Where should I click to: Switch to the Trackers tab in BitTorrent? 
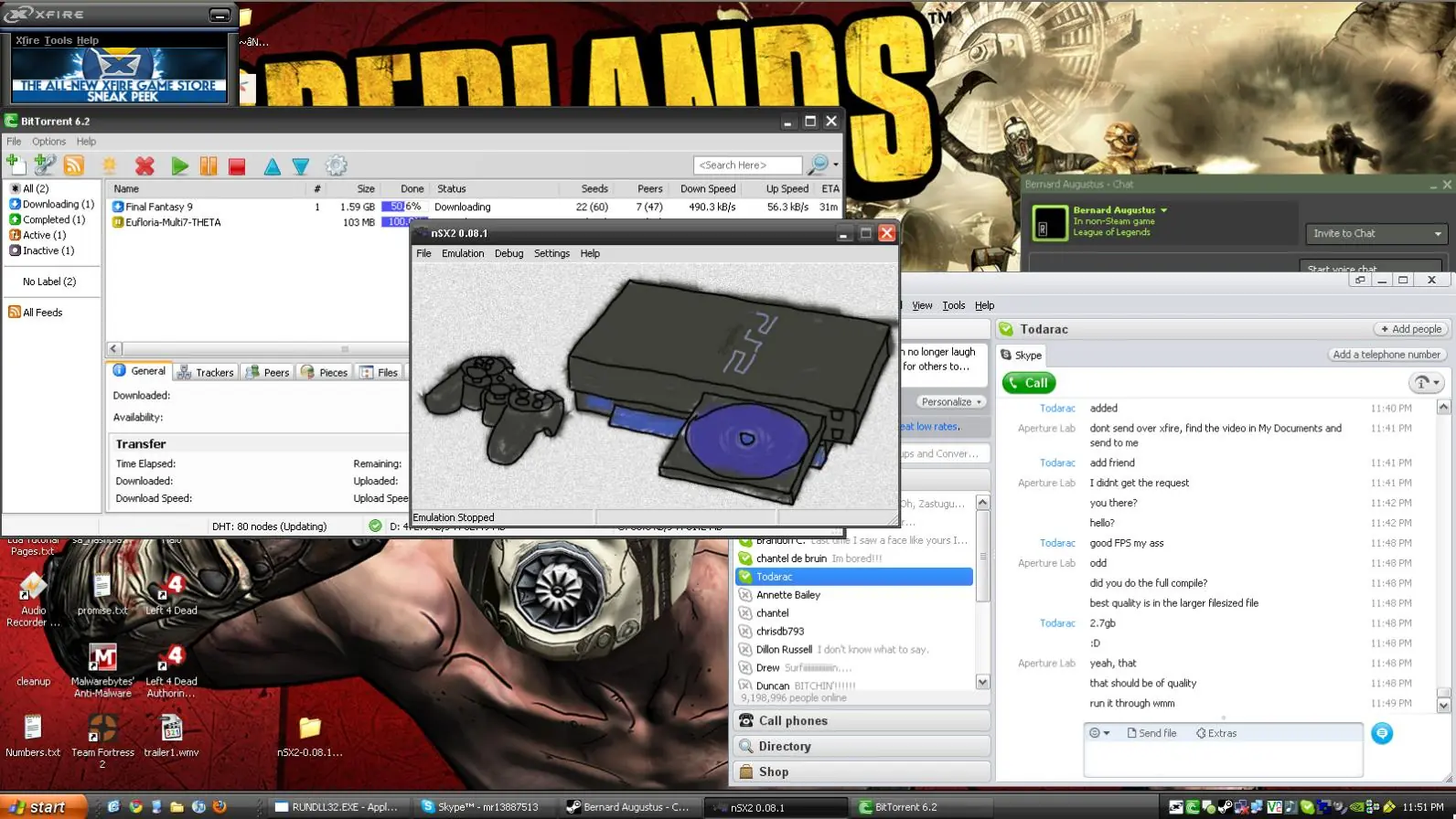click(206, 372)
